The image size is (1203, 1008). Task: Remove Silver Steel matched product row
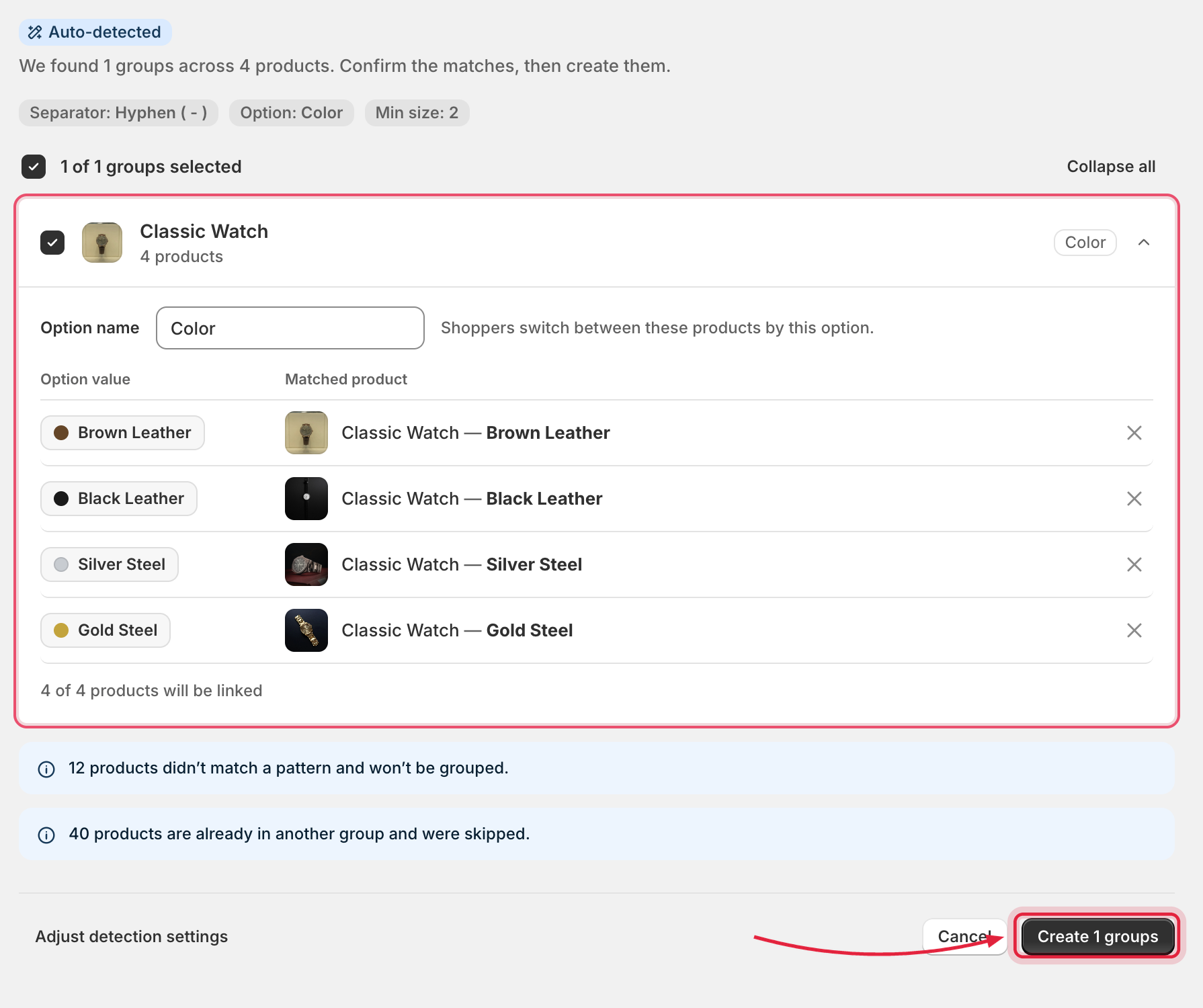click(x=1134, y=564)
